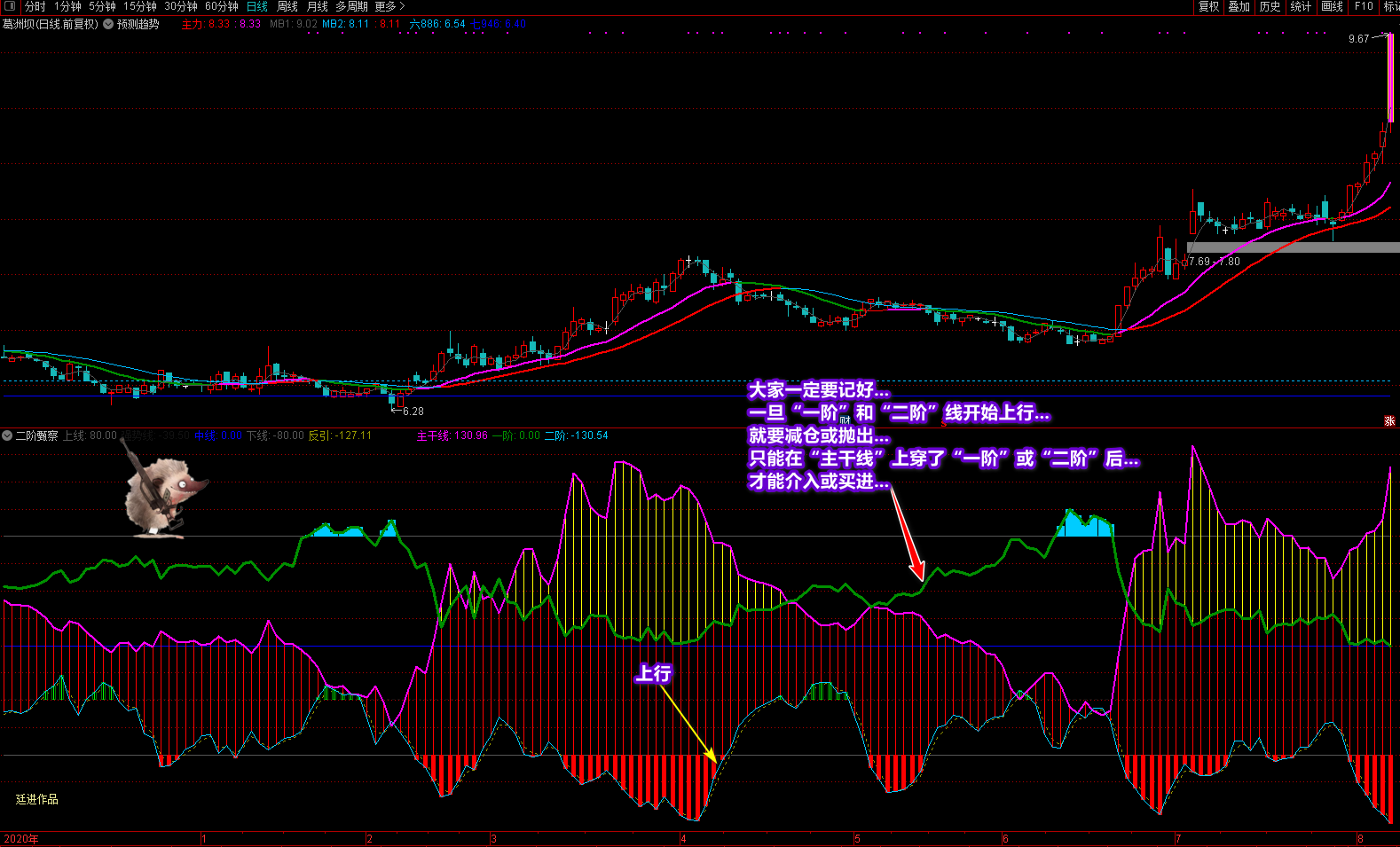Viewport: 1400px width, 847px height.
Task: Click the small 财 marker on the chart
Action: coord(845,420)
